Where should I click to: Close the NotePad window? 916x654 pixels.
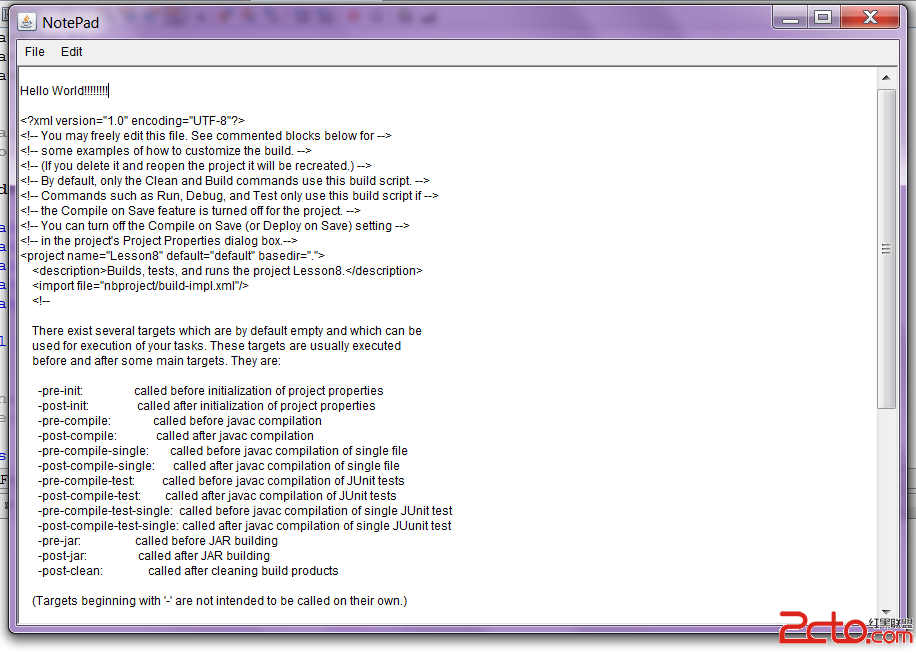click(869, 17)
